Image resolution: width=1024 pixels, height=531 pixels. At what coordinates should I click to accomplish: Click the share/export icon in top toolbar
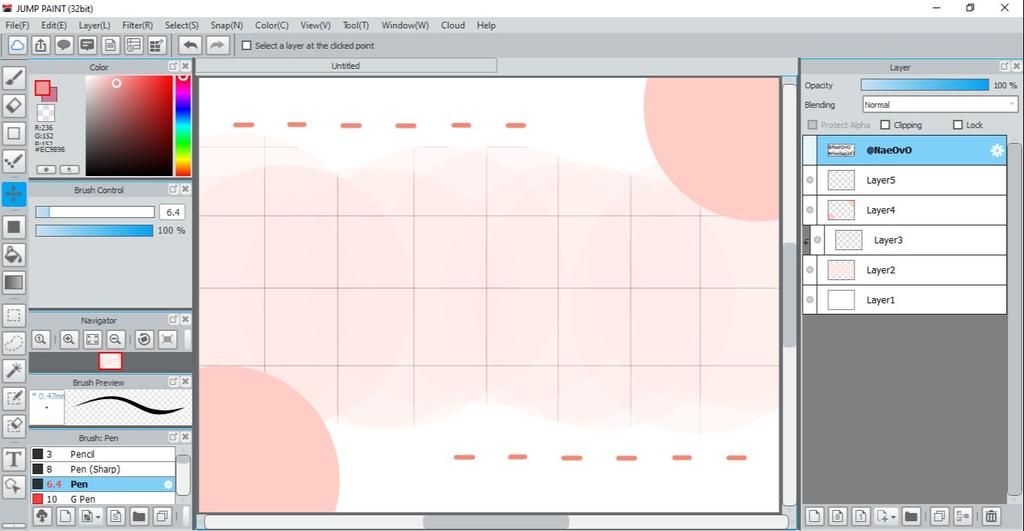40,45
